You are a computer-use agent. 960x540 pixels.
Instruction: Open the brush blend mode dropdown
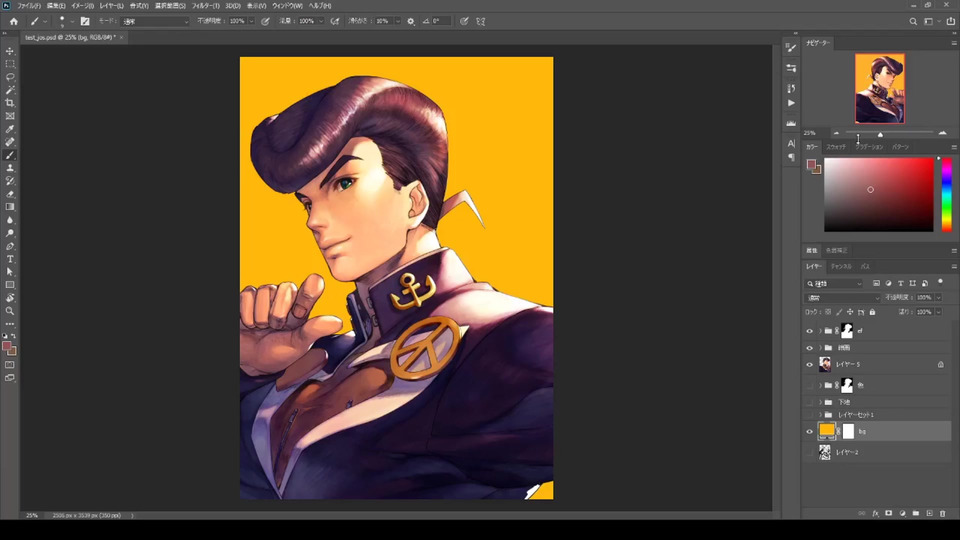click(x=155, y=21)
